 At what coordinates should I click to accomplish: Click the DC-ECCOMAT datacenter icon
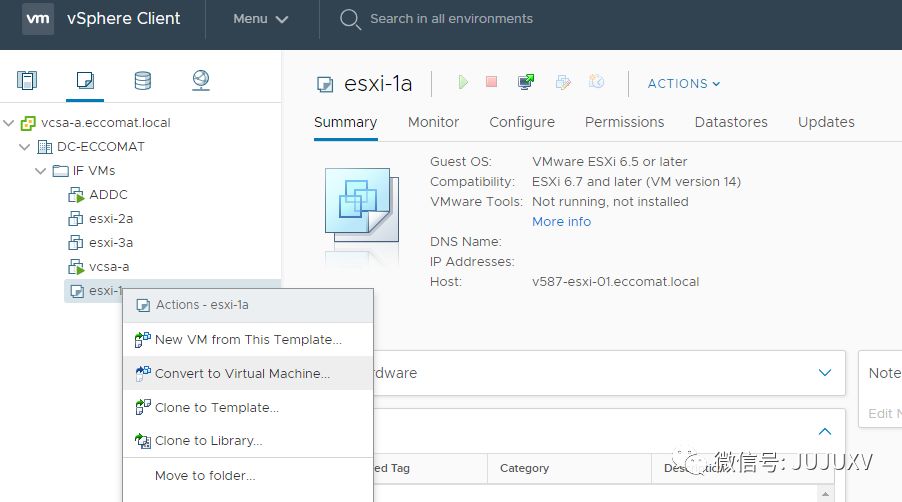pos(45,147)
